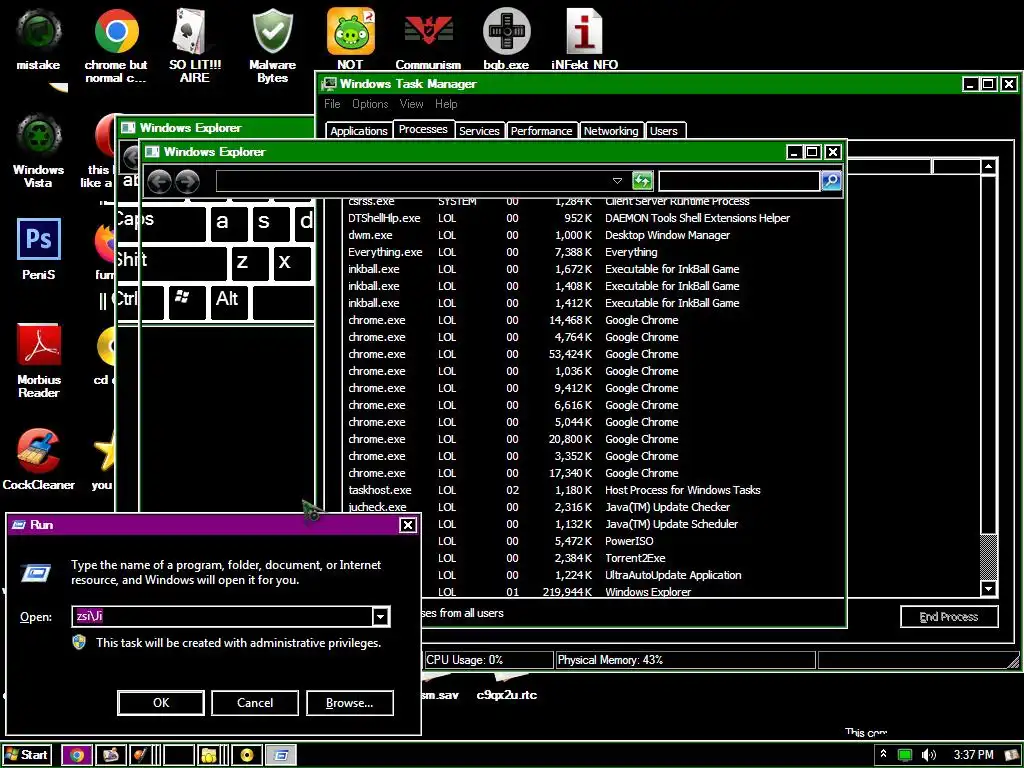Open the Options menu in Task Manager
The height and width of the screenshot is (768, 1024).
370,104
